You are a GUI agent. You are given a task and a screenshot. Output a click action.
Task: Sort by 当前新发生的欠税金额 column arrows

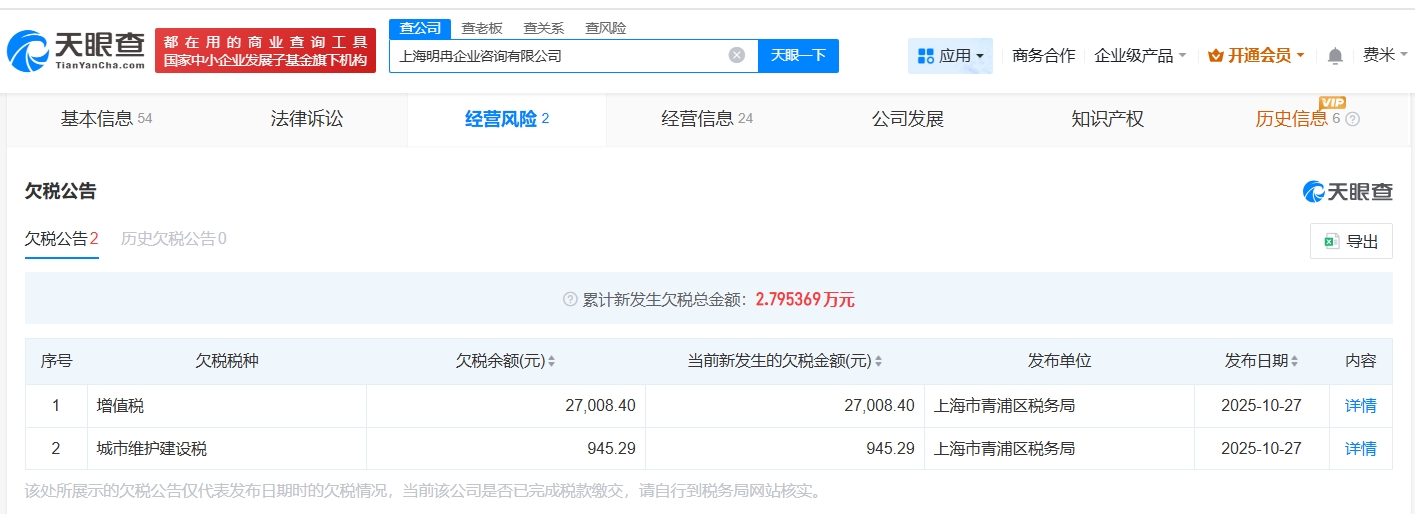[878, 362]
